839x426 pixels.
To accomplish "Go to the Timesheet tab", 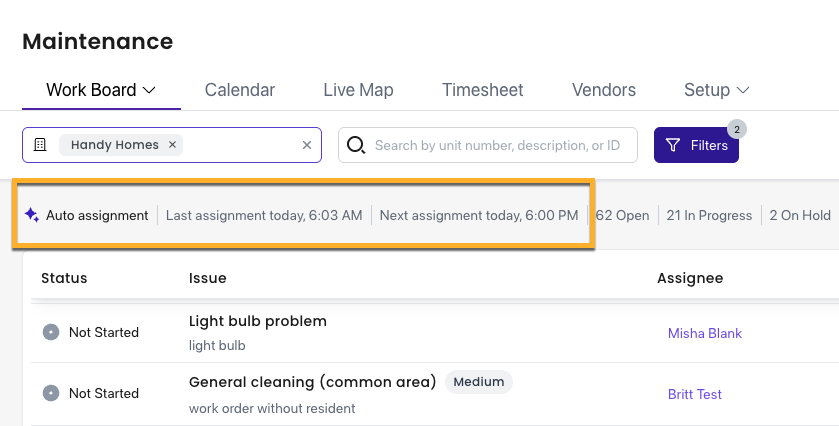I will (x=483, y=90).
